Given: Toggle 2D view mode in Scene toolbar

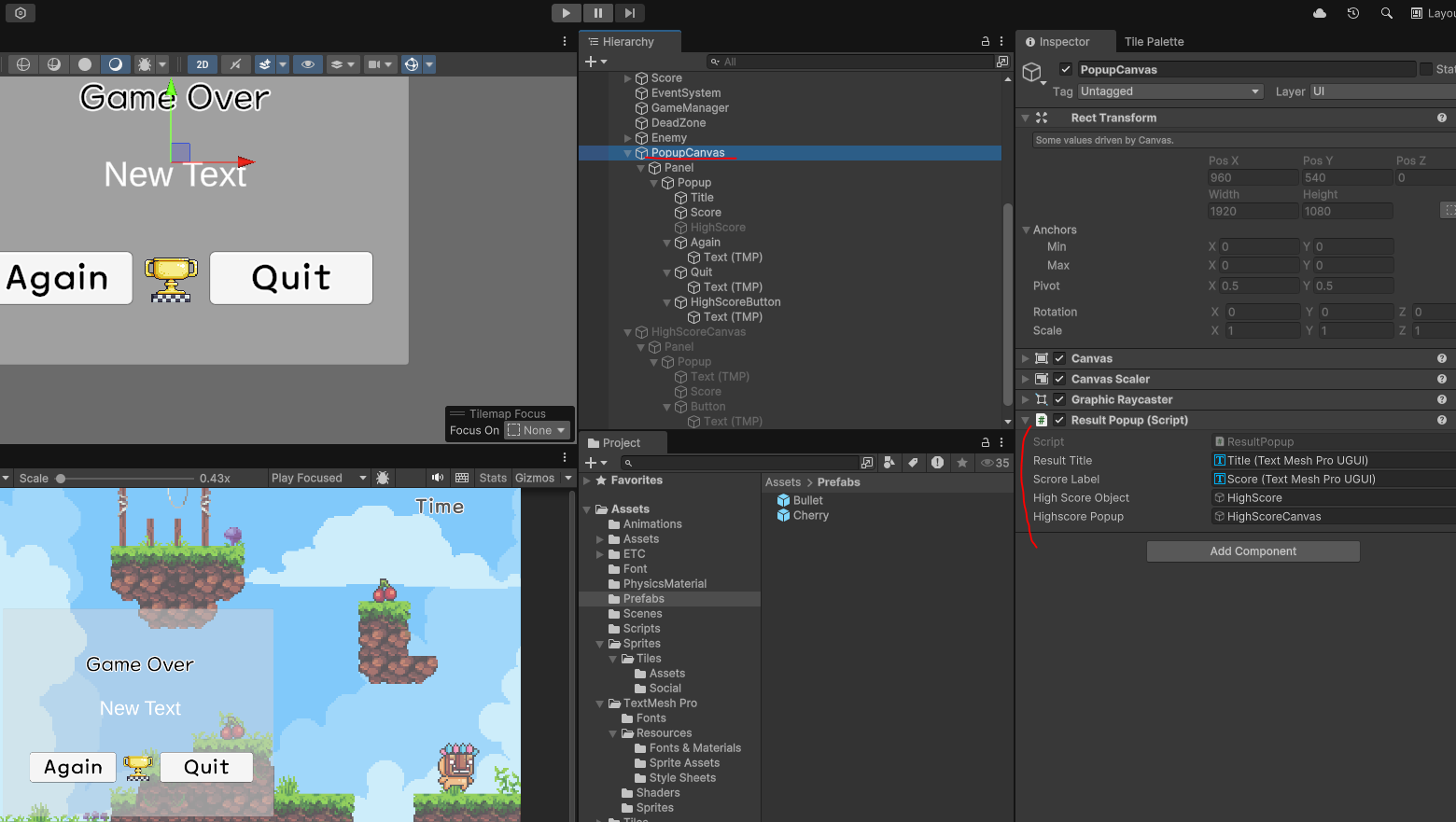Looking at the screenshot, I should [x=203, y=64].
